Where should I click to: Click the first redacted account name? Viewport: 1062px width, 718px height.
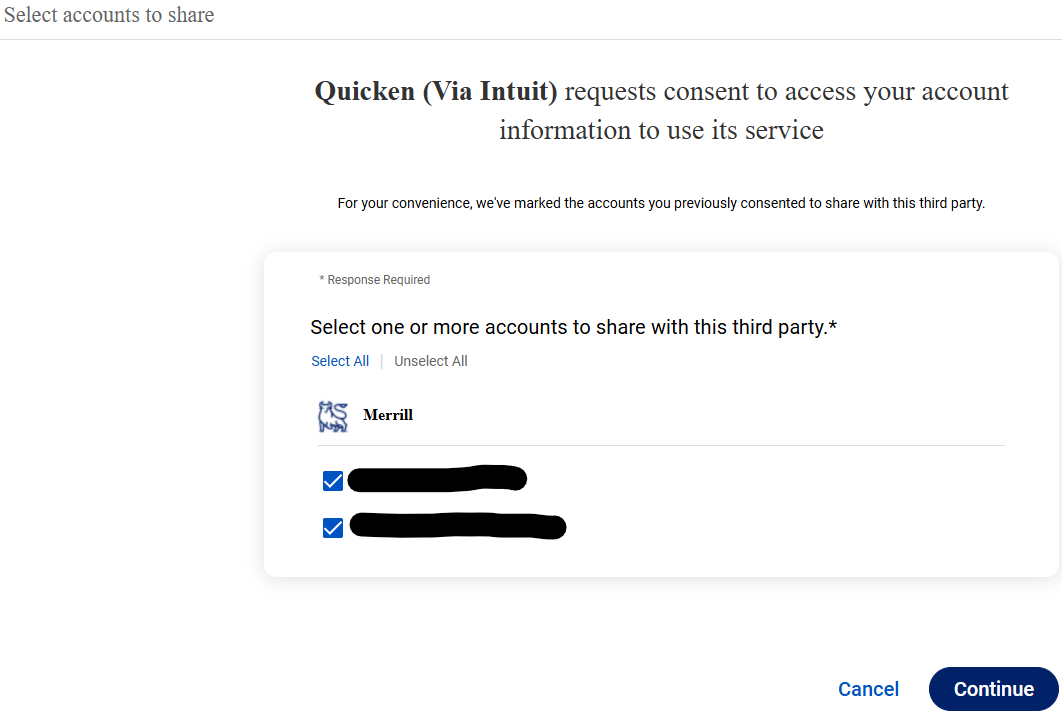pos(437,478)
